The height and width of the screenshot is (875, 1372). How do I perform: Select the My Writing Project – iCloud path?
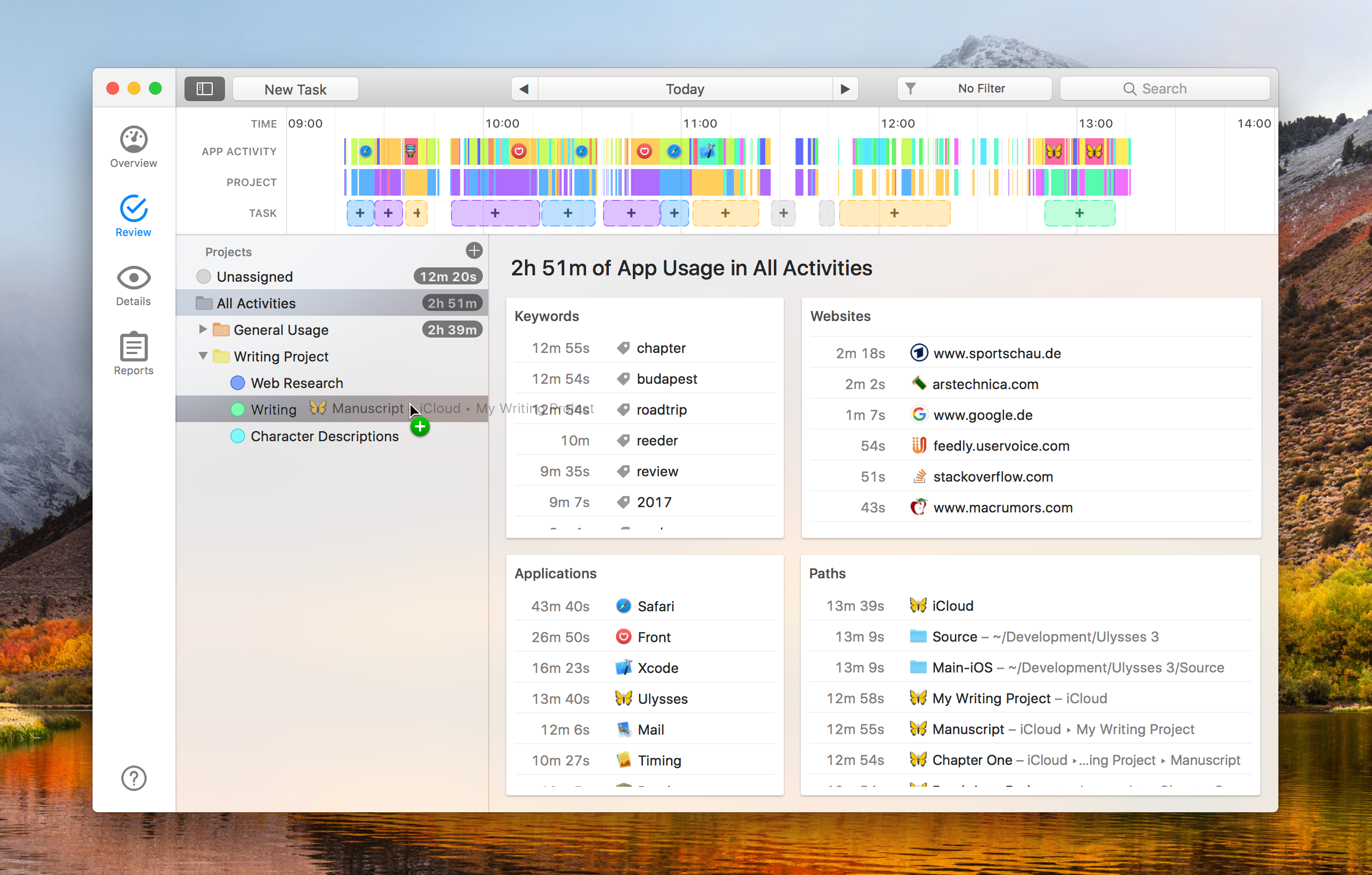click(x=1030, y=698)
